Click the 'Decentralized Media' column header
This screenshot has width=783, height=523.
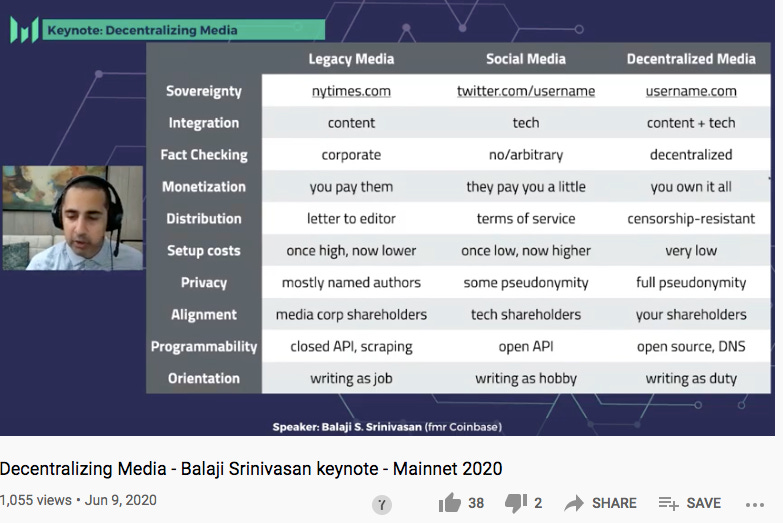click(x=691, y=59)
